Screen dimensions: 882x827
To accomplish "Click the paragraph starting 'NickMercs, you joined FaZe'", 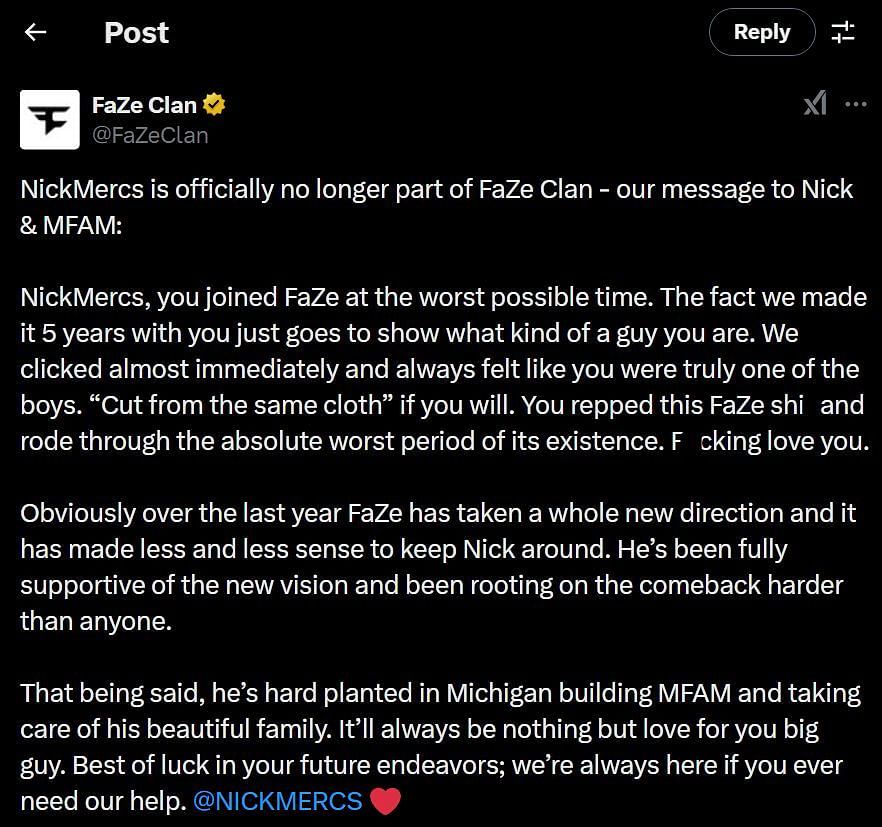I will tap(444, 369).
